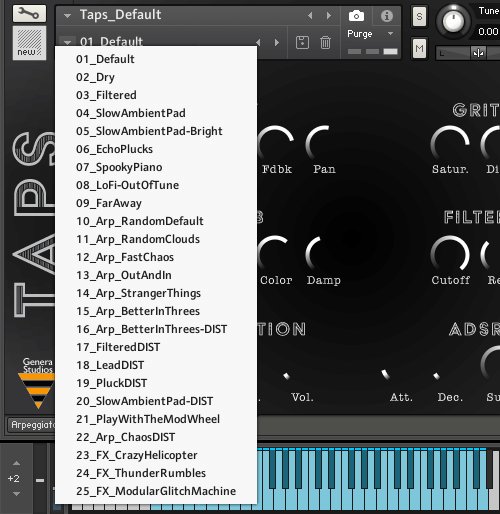Click the filter Cutoff knob
Image resolution: width=500 pixels, height=514 pixels.
pyautogui.click(x=450, y=253)
